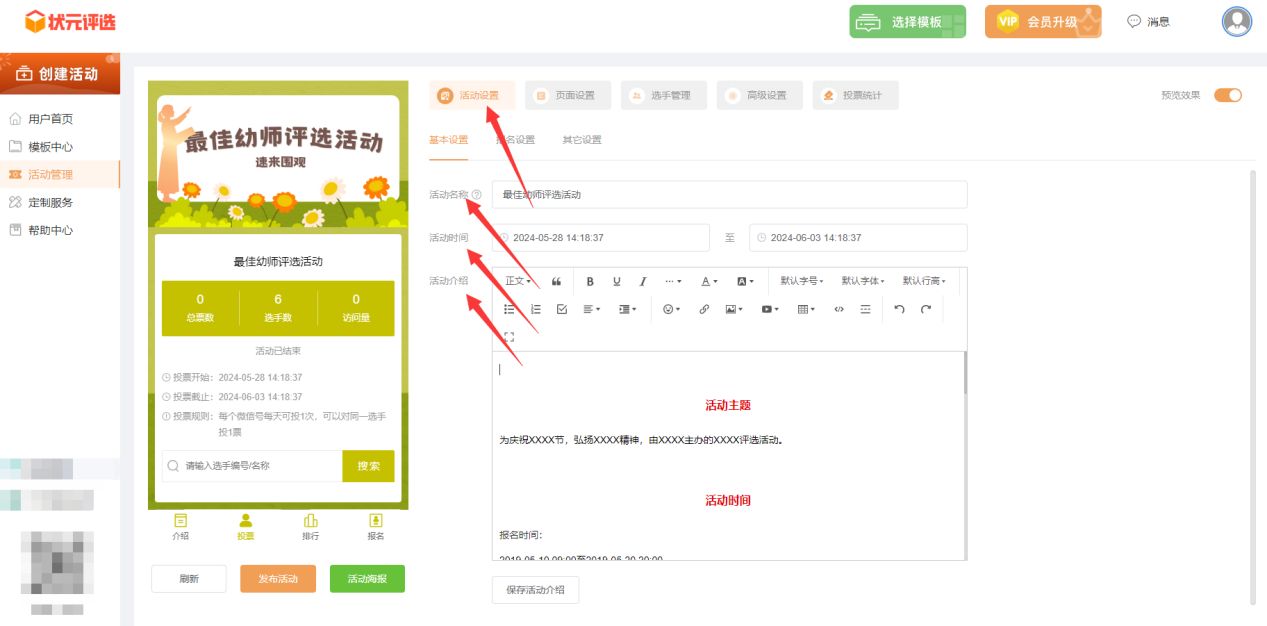Apply underline formatting in the editor

tap(616, 282)
